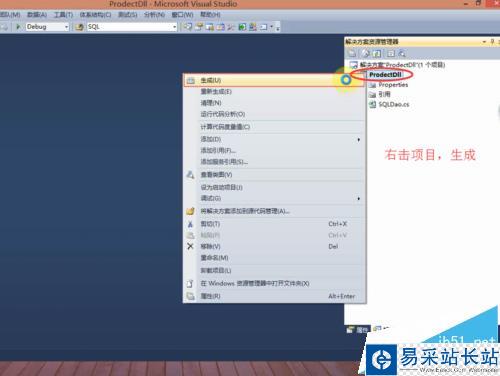Click Solution Explorer show all files icon
This screenshot has width=500, height=376.
coord(366,53)
